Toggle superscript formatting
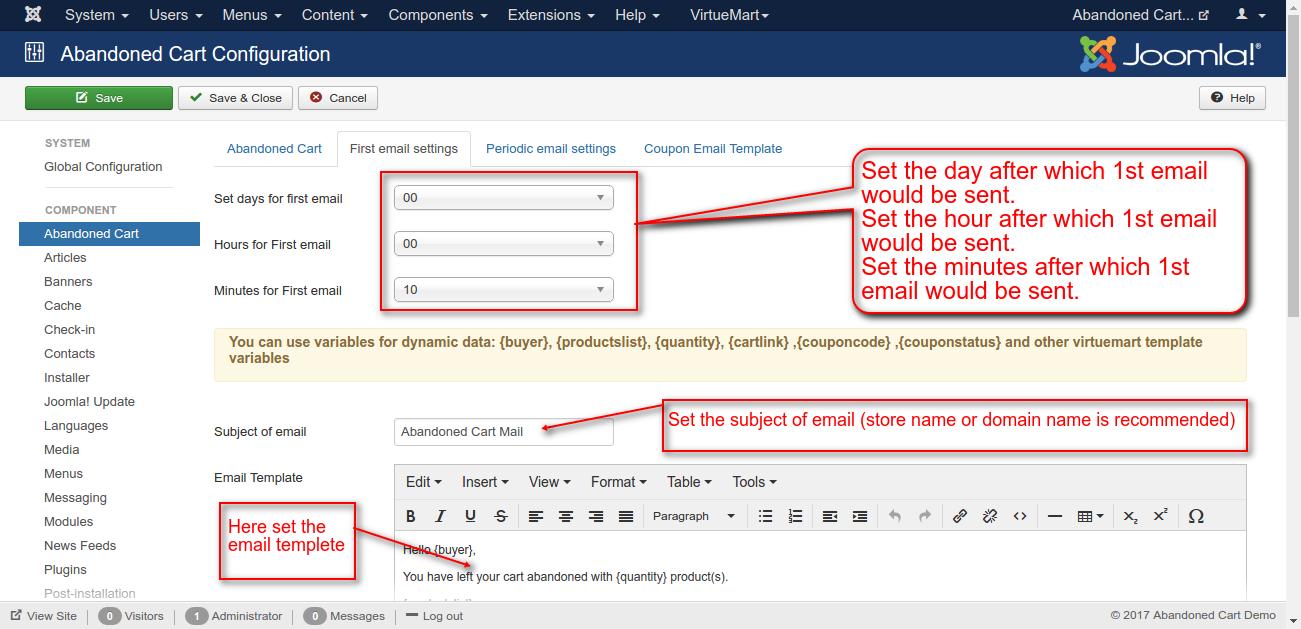Image resolution: width=1301 pixels, height=629 pixels. click(x=1160, y=516)
